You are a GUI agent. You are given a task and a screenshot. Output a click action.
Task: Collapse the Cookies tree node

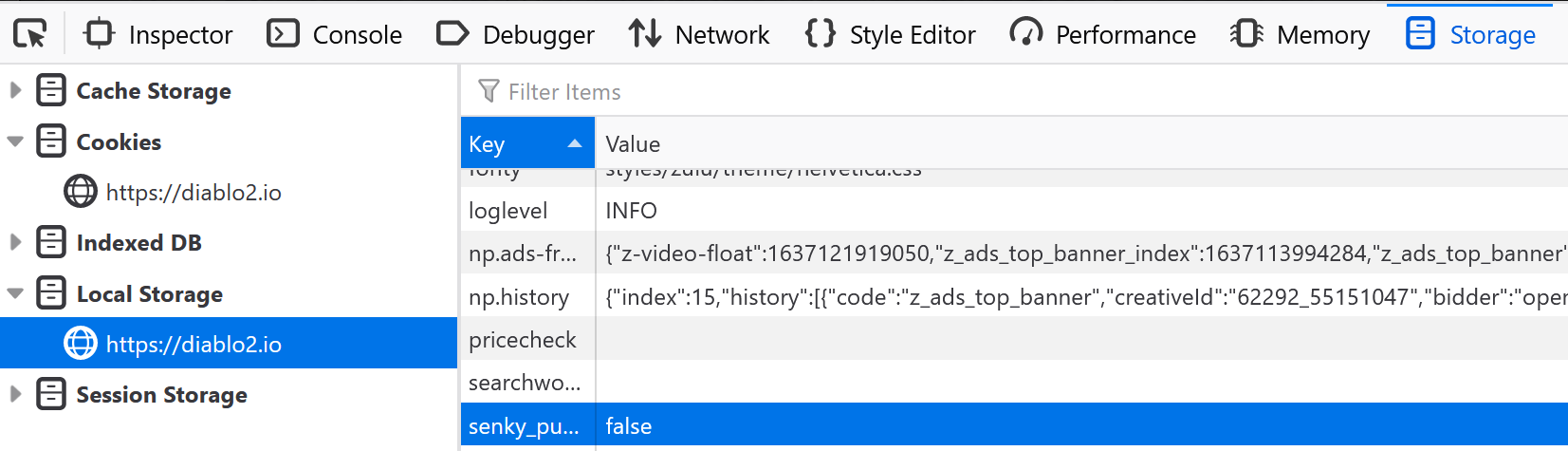pos(15,141)
